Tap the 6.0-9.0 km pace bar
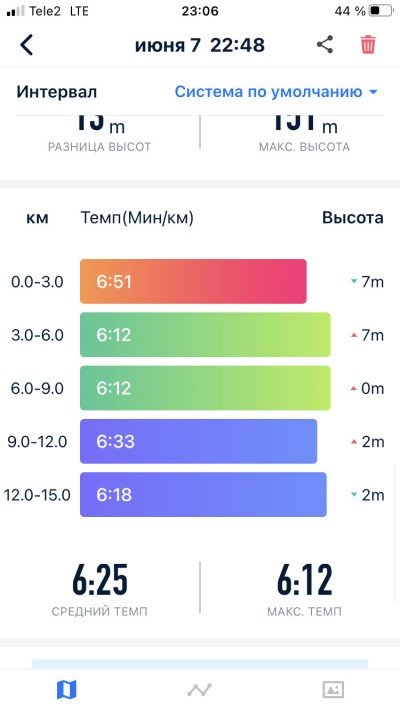Screen dimensions: 400x711 click(x=205, y=388)
